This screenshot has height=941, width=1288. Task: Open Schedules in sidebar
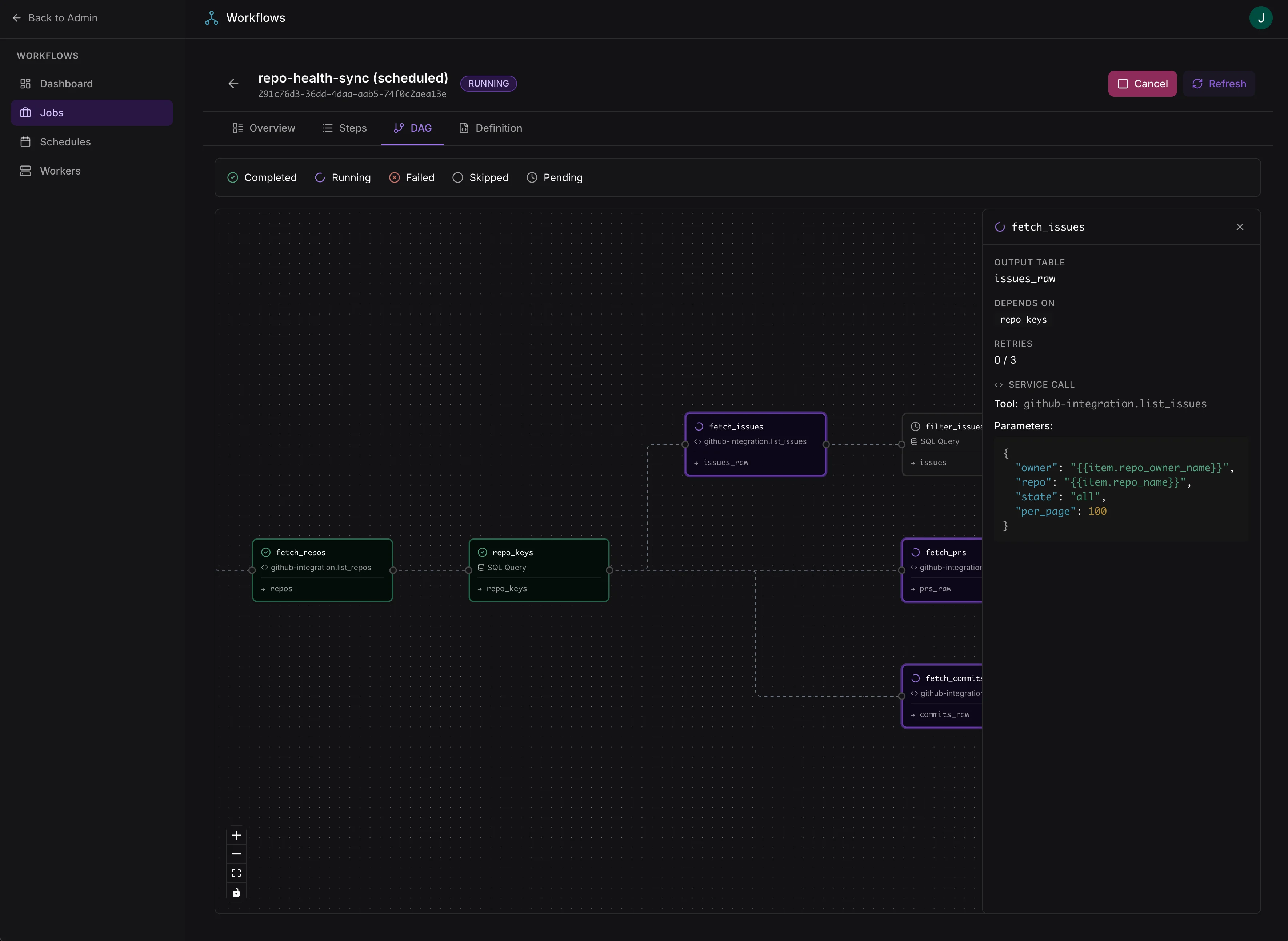92,142
